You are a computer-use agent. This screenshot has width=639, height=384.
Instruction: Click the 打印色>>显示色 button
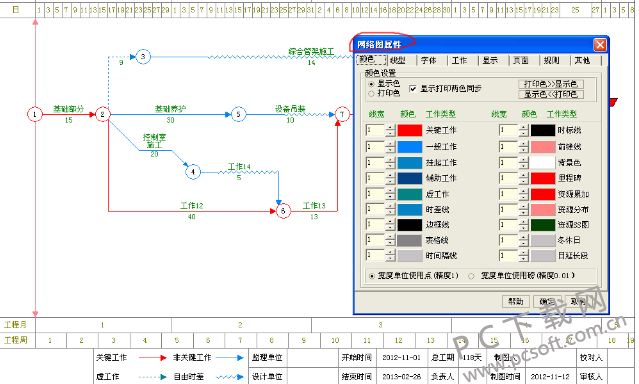tap(551, 84)
